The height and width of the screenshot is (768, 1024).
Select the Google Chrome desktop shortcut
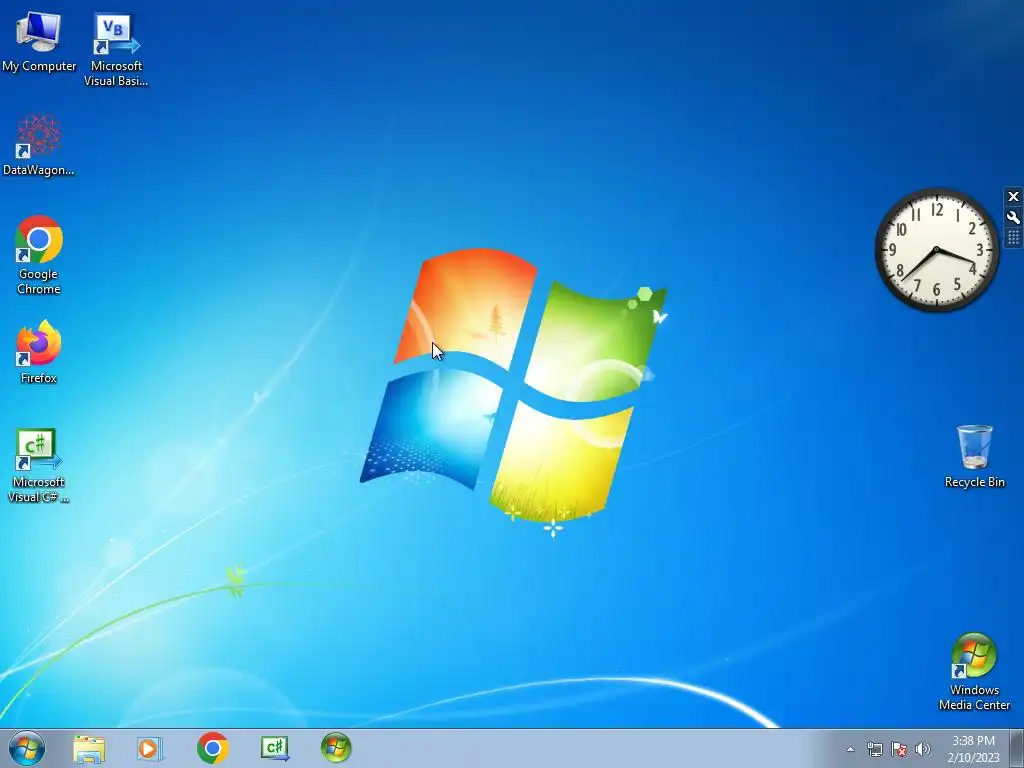[39, 255]
